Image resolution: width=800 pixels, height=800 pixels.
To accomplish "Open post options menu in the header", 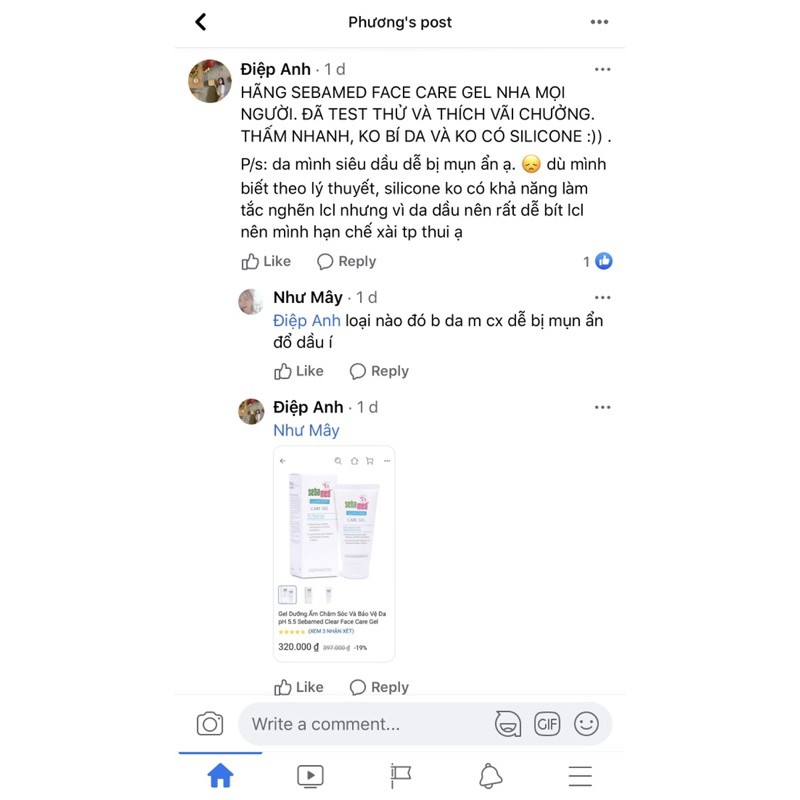I will coord(599,22).
